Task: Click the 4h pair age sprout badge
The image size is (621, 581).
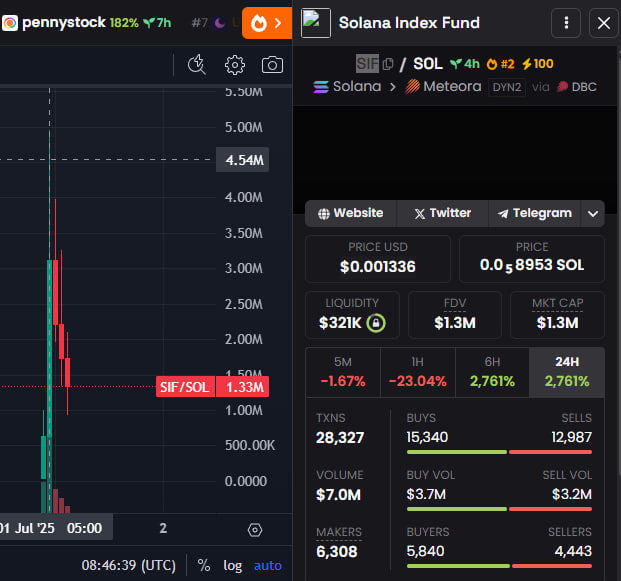Action: (x=465, y=64)
